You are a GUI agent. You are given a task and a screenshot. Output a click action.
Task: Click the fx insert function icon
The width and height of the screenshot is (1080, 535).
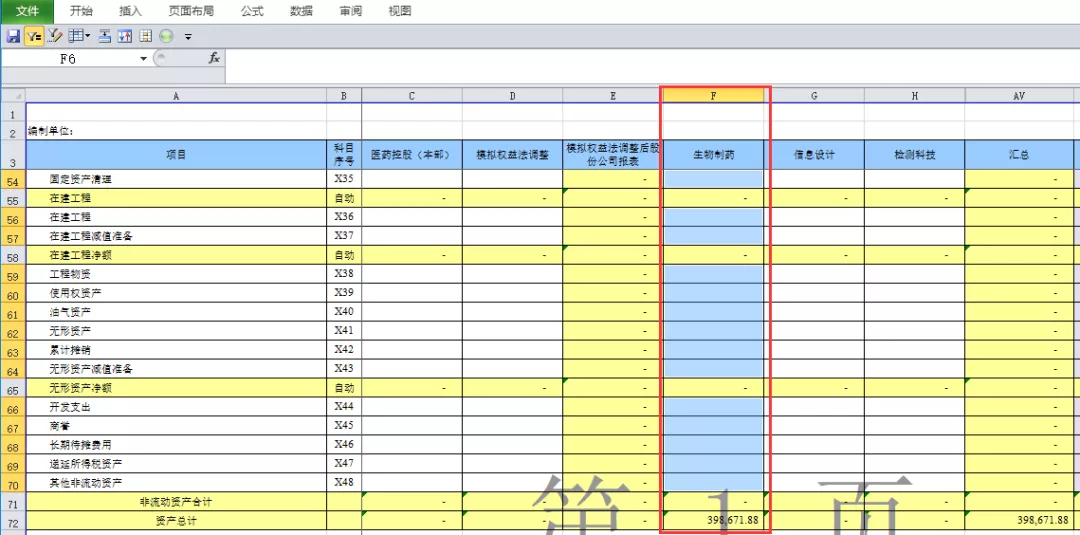pos(214,59)
